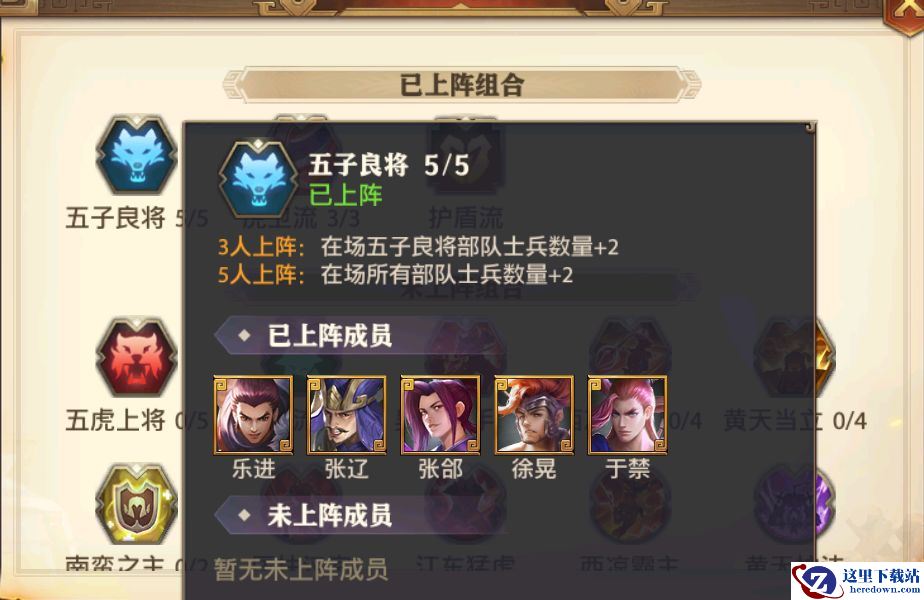Screen dimensions: 924x600
Task: Select the blue wolf 五子良将 combo icon
Action: tap(137, 156)
